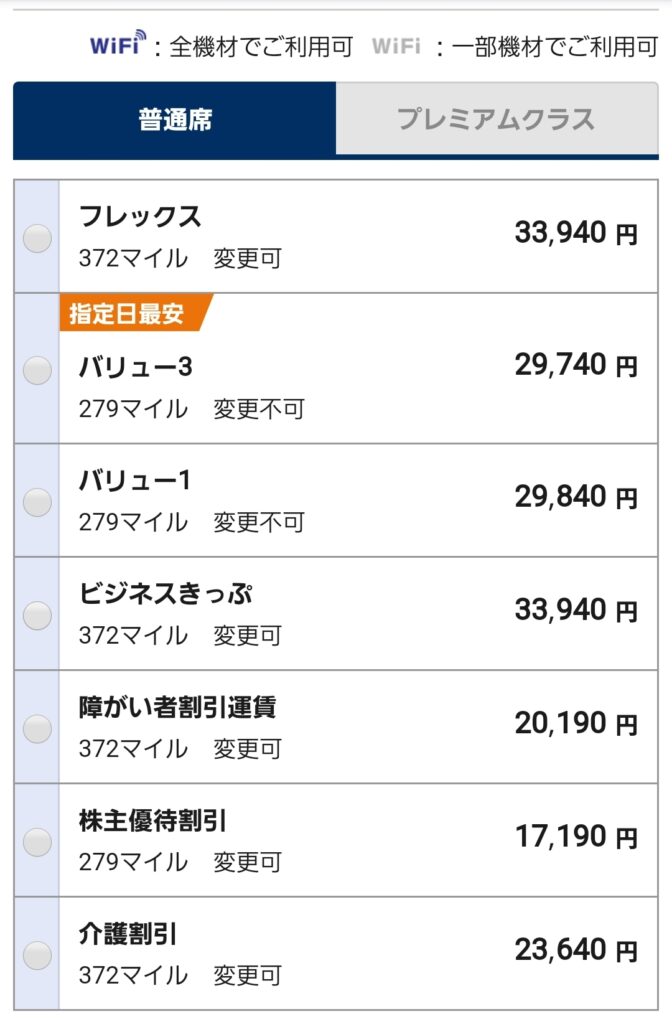The height and width of the screenshot is (1024, 672).
Task: Choose the 障がい者割引運賃 radio button
Action: [x=37, y=728]
